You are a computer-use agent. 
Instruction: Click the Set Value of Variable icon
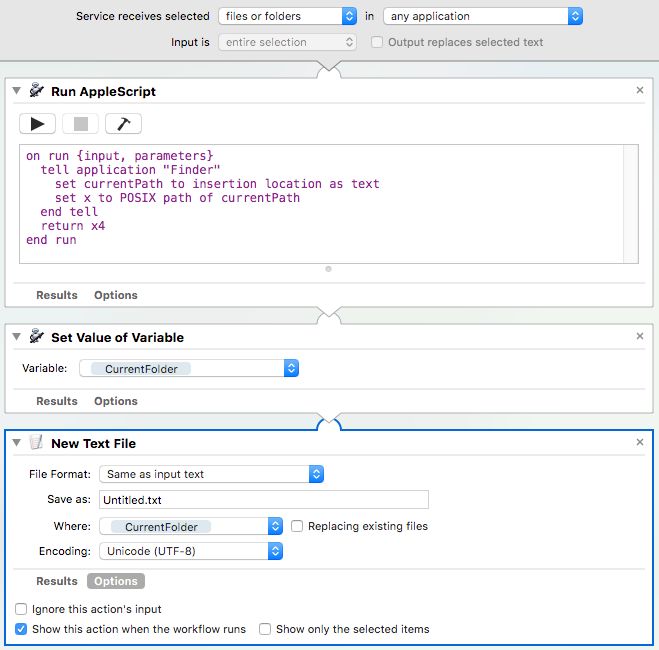tap(37, 337)
